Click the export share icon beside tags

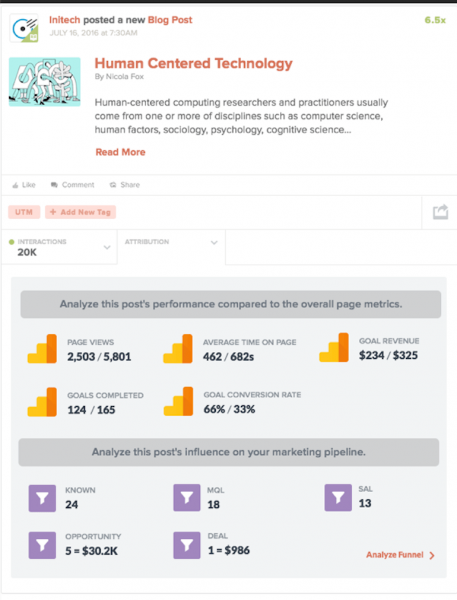(x=440, y=212)
